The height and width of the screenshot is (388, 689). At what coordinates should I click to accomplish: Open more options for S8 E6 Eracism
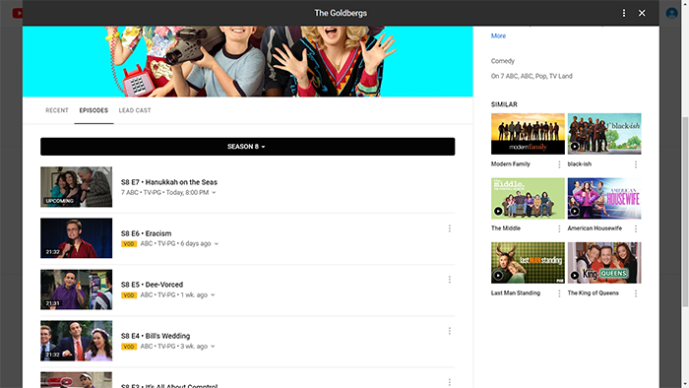[x=449, y=228]
